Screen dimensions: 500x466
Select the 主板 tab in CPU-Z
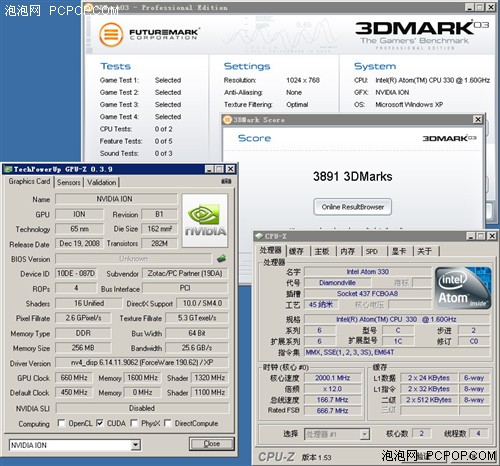[x=322, y=251]
